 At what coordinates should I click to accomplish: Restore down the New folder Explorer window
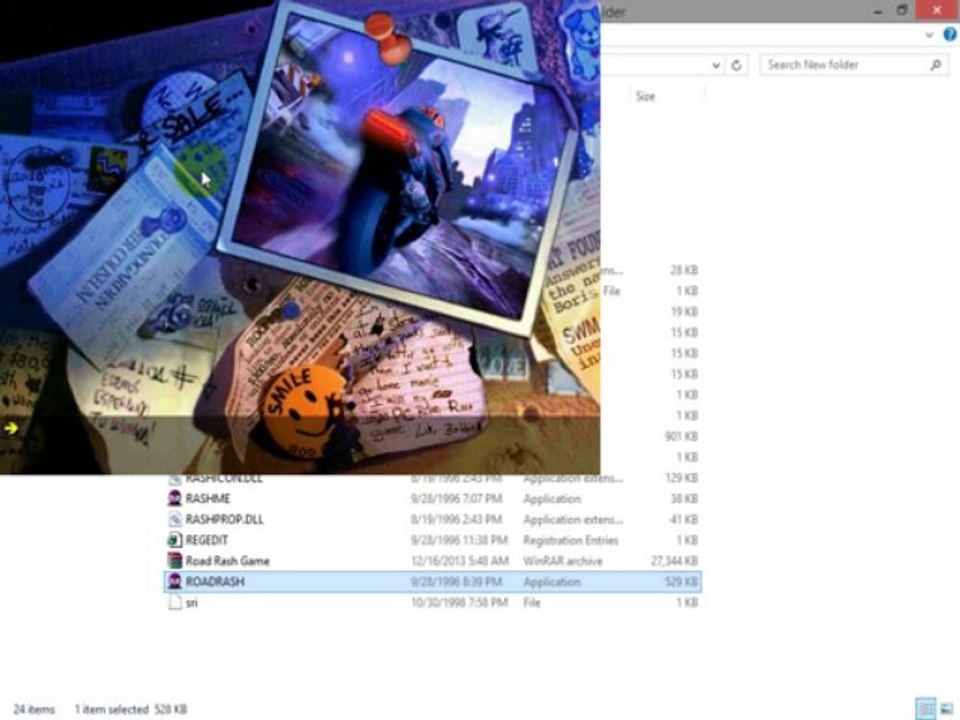coord(902,10)
